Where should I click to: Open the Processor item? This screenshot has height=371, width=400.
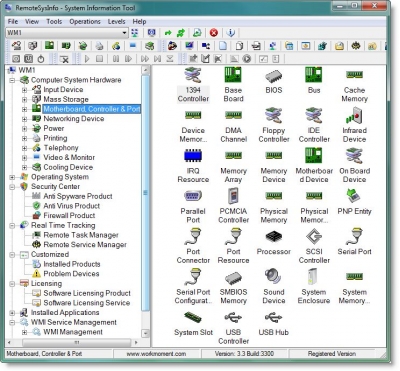[274, 242]
